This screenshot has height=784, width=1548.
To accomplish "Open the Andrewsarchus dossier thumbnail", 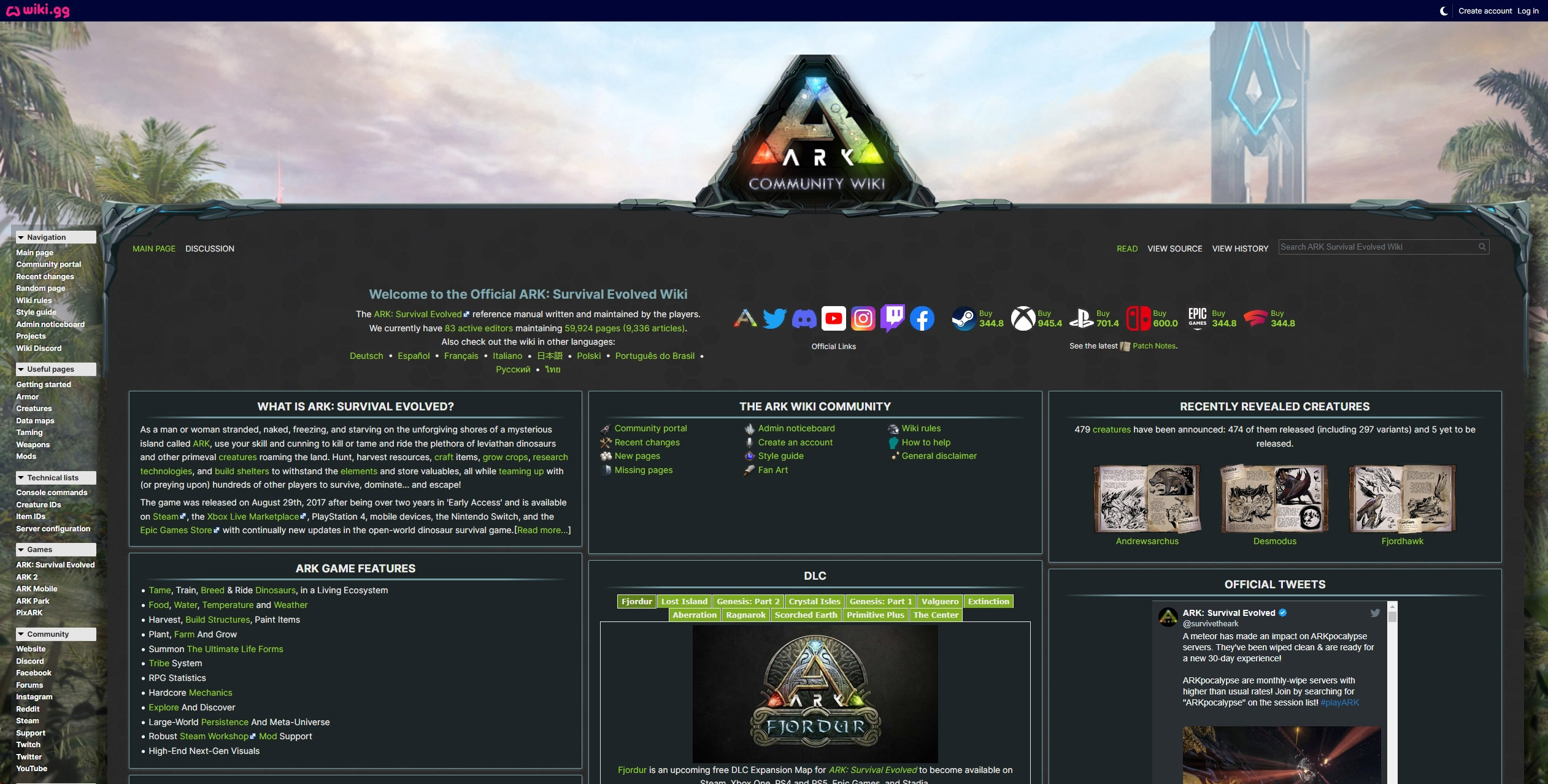I will point(1147,499).
